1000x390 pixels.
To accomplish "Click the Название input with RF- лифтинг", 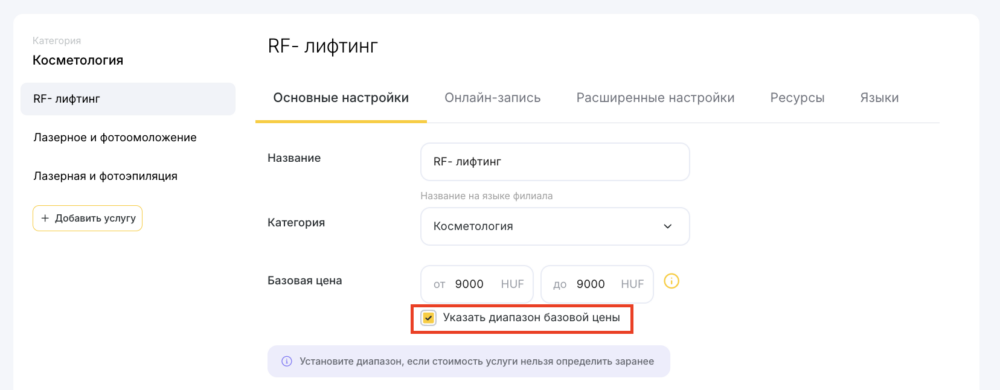I will point(555,162).
